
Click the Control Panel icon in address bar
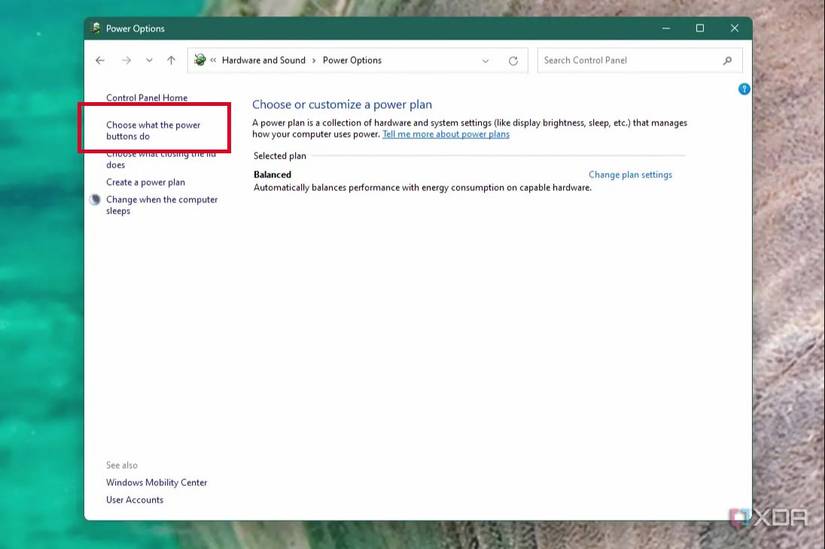pyautogui.click(x=200, y=60)
